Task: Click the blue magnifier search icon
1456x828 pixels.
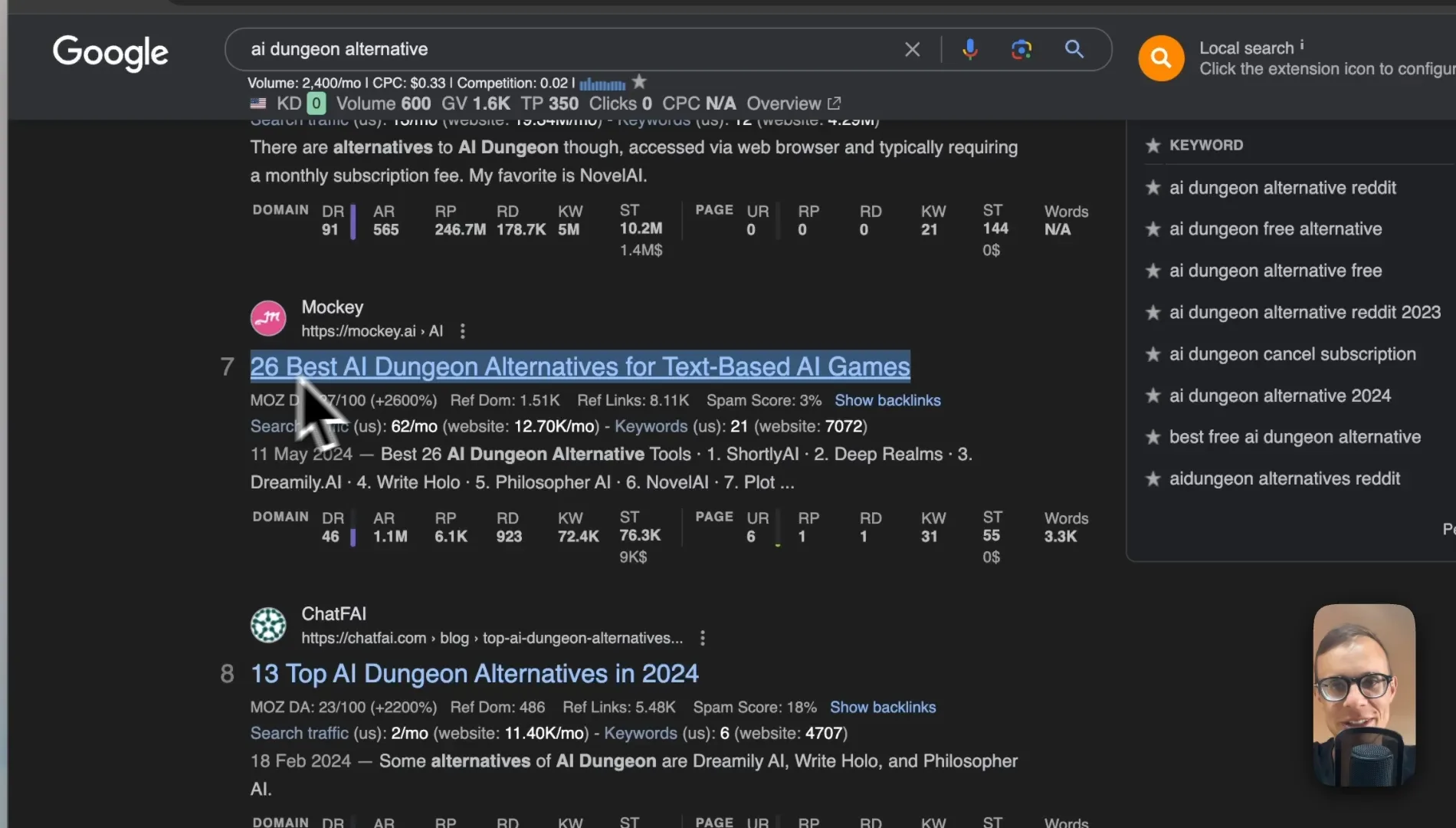Action: click(1074, 50)
